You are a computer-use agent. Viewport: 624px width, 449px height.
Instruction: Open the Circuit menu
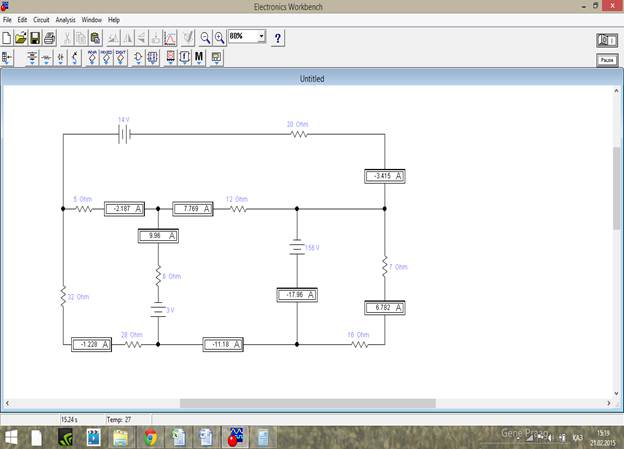[x=41, y=20]
